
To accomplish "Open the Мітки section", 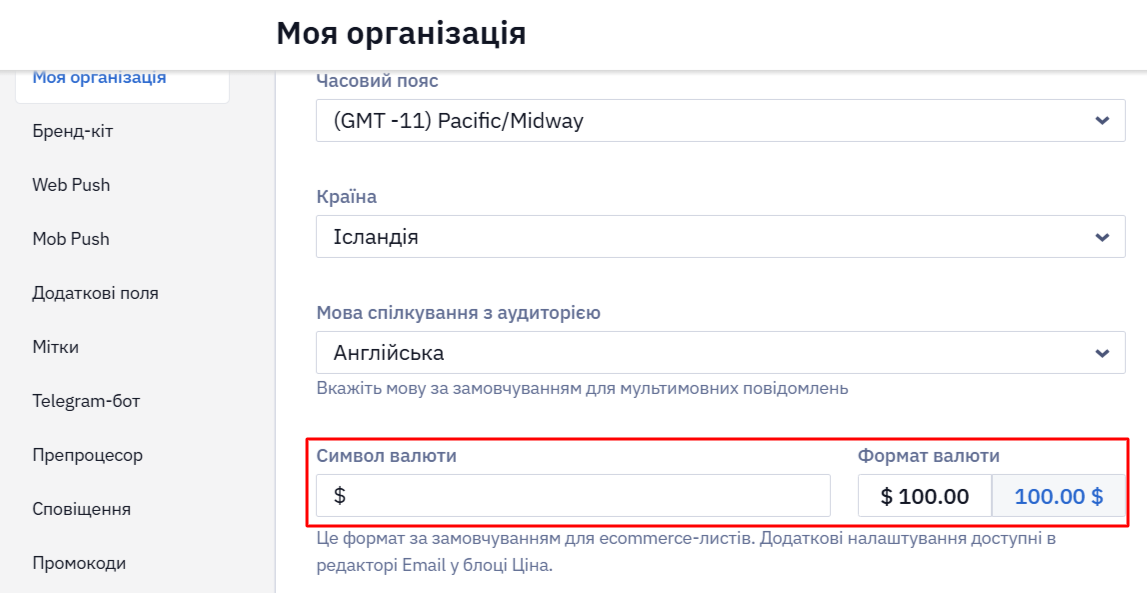I will click(x=56, y=347).
